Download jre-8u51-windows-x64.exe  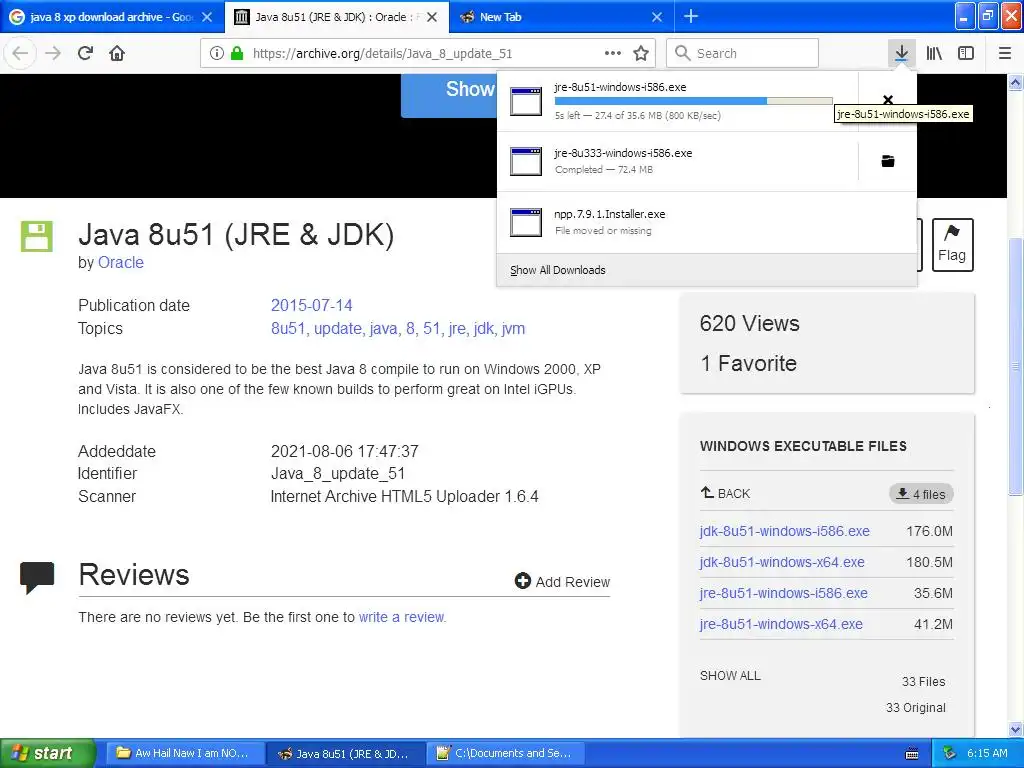tap(781, 624)
